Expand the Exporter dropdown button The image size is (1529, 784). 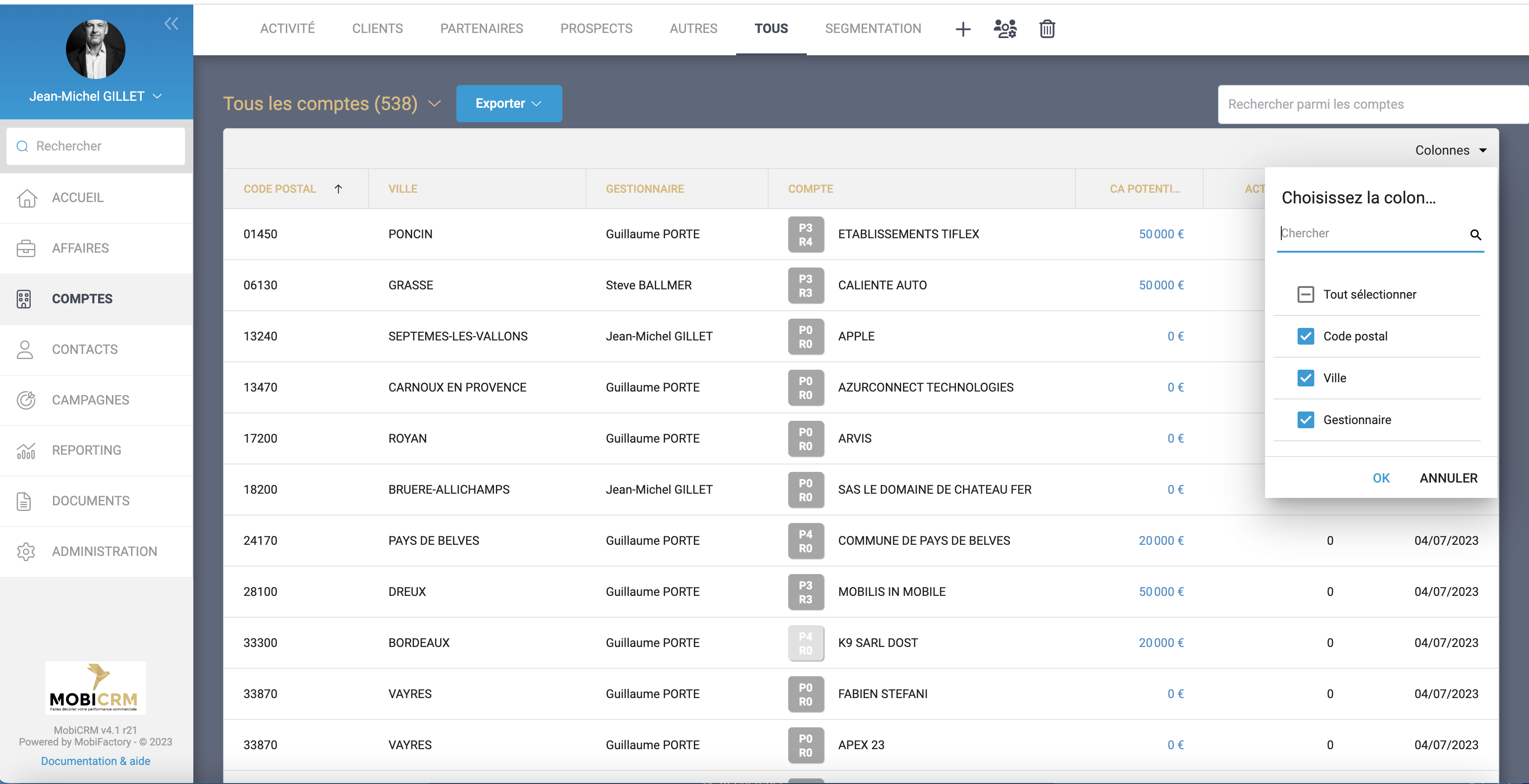tap(509, 104)
